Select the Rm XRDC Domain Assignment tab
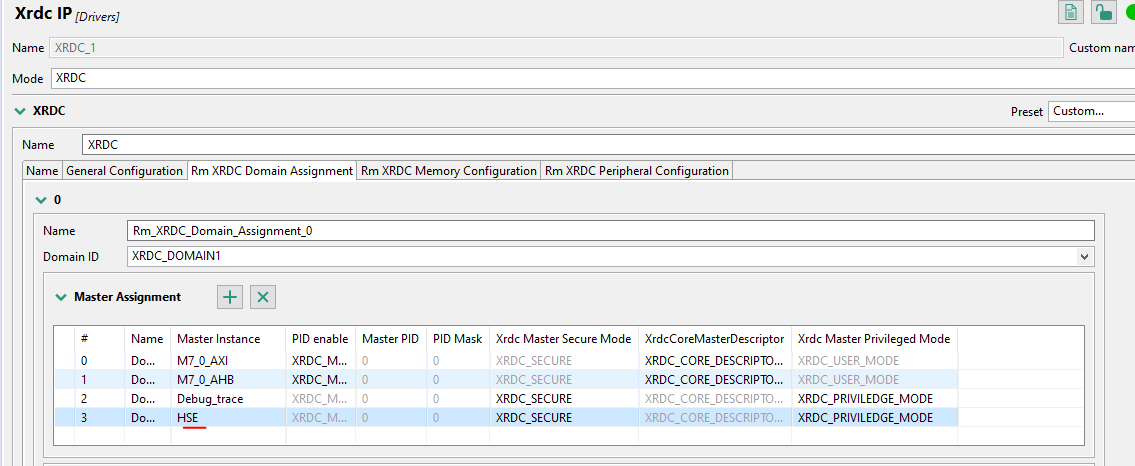 [x=271, y=171]
